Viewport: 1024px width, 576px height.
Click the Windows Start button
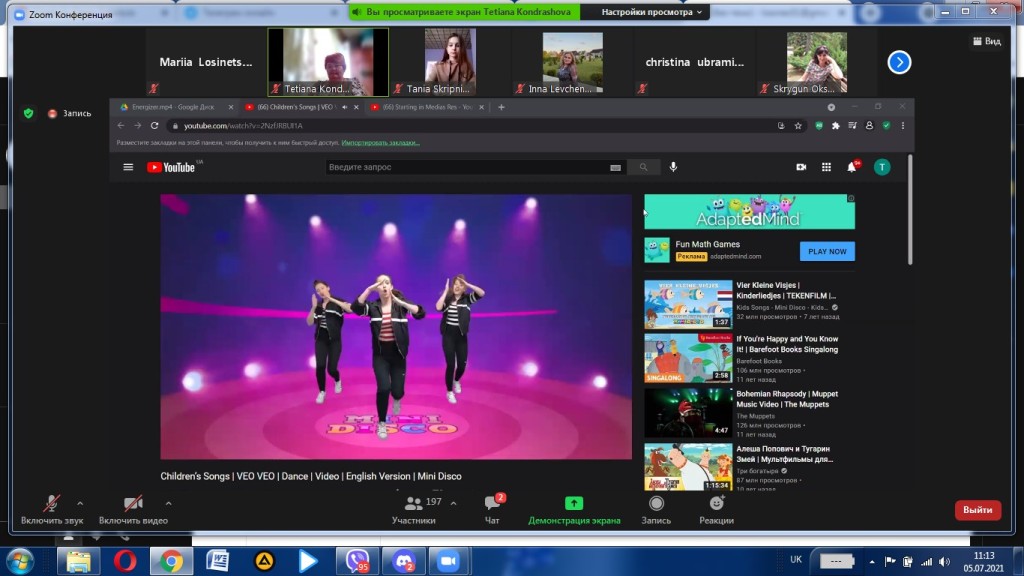tap(20, 562)
